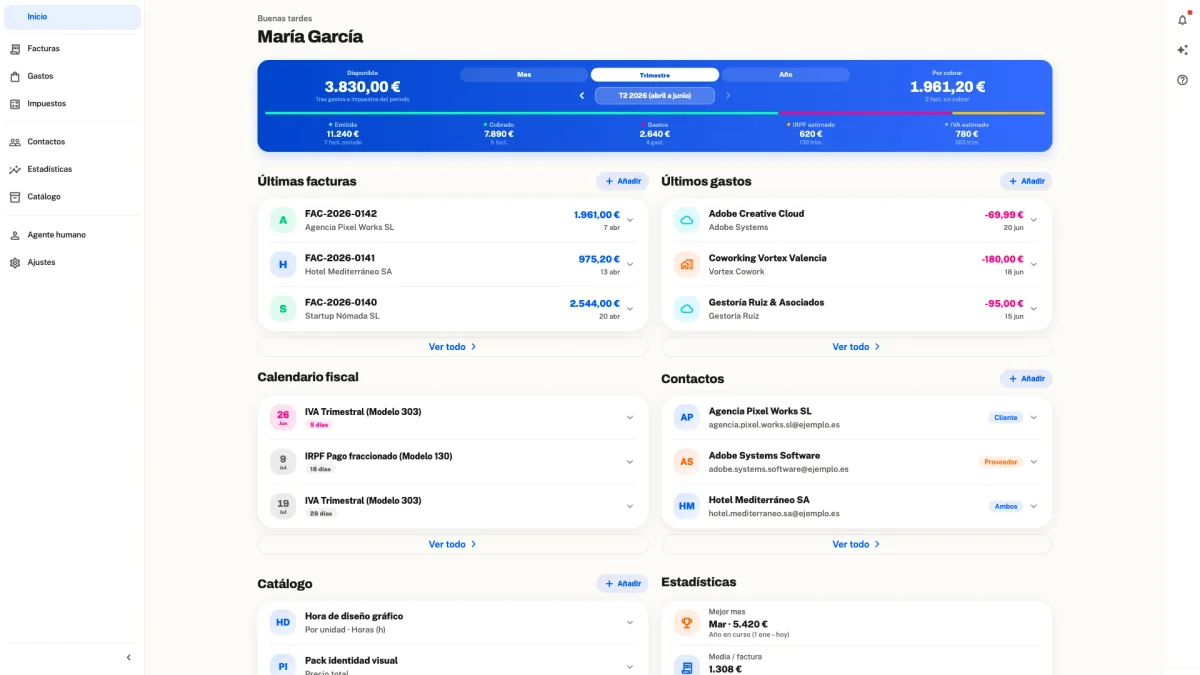Click the 19 Jul calendar date badge
Screen dimensions: 1200x675
pos(283,506)
